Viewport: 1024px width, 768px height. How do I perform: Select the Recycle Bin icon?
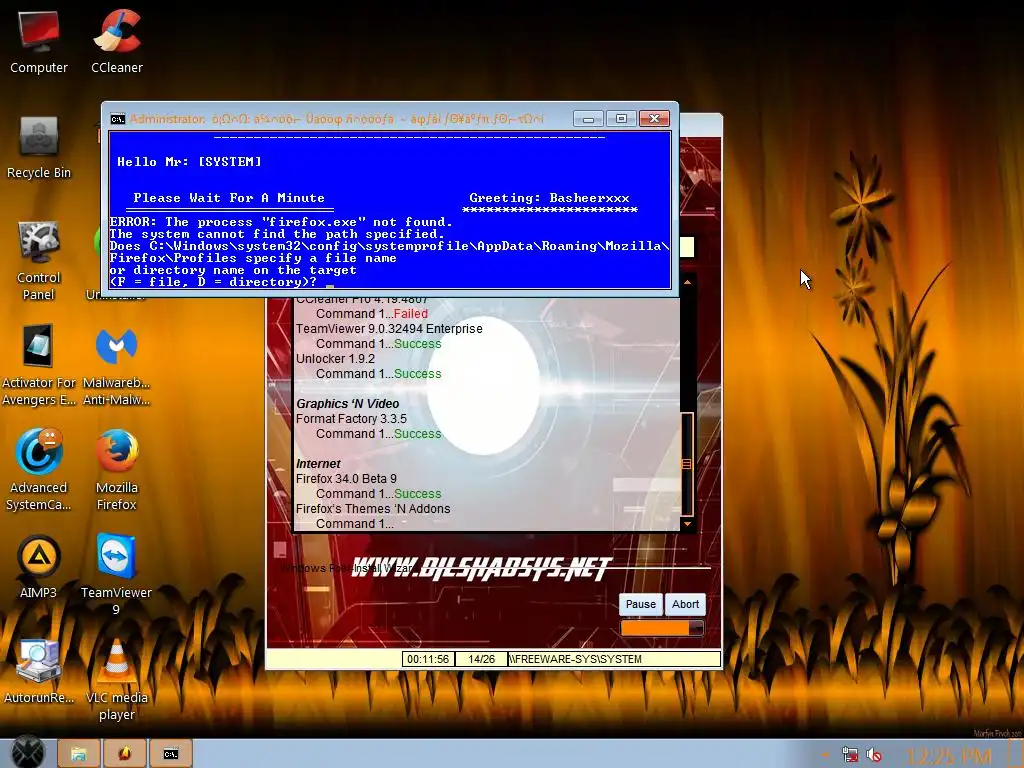click(x=39, y=148)
